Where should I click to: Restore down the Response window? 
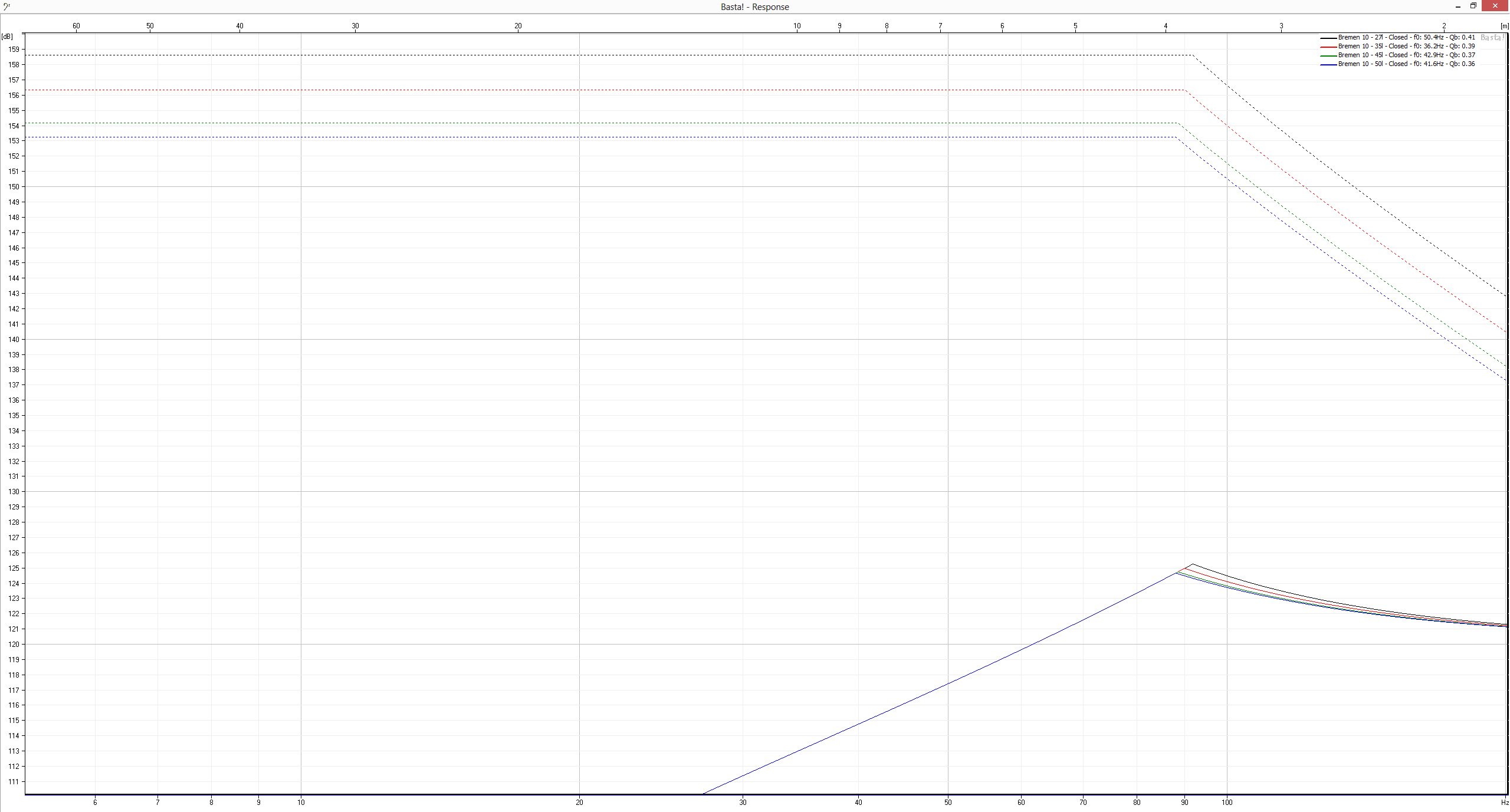(1473, 6)
